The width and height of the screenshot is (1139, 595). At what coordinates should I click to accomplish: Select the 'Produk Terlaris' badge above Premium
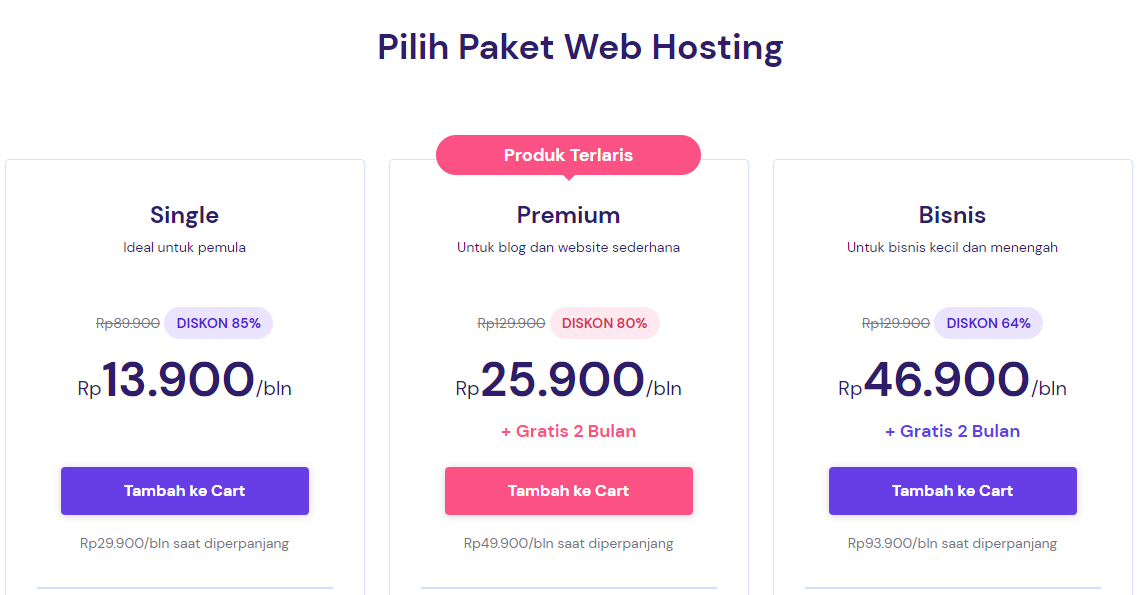click(x=568, y=155)
